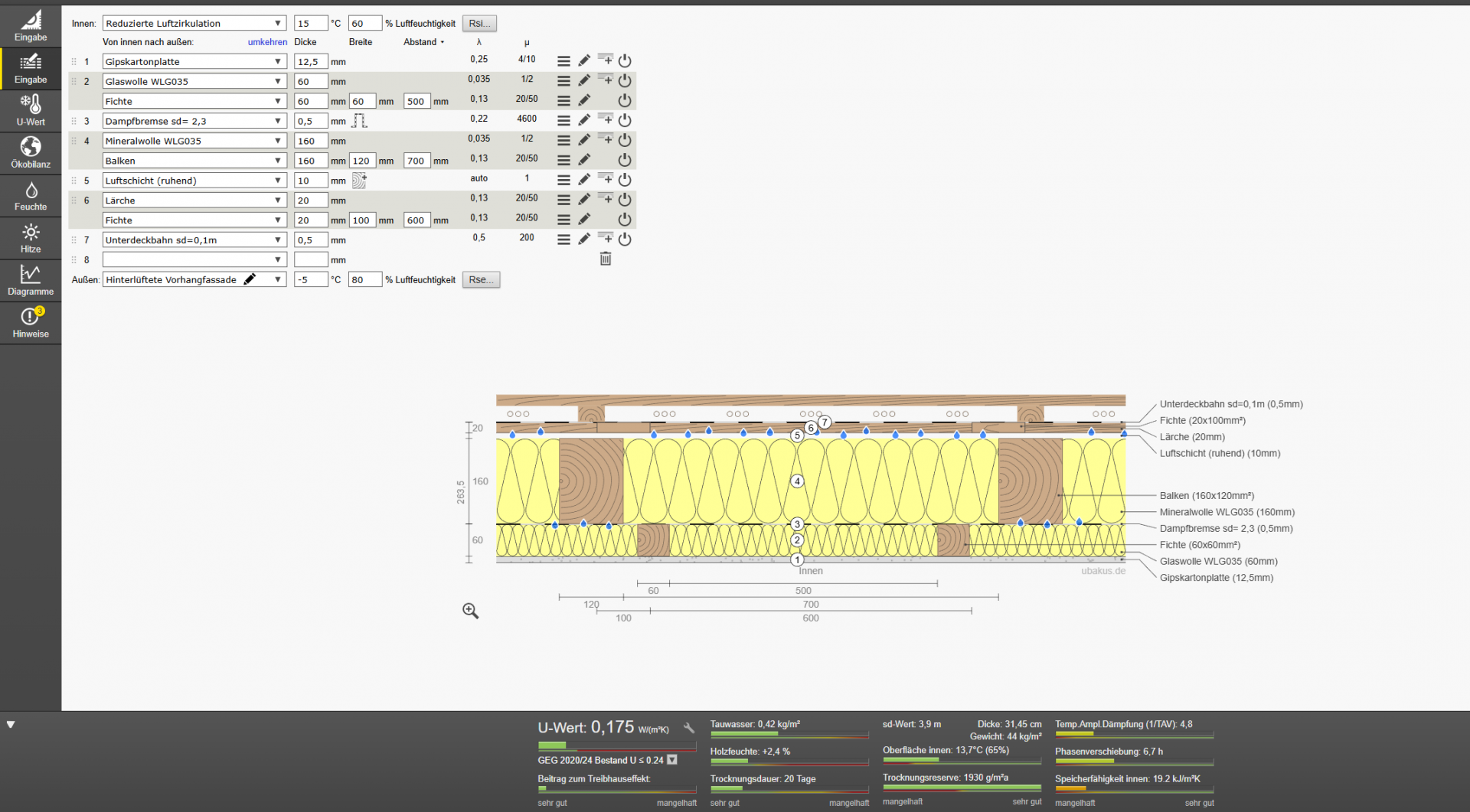The height and width of the screenshot is (812, 1470).
Task: Go to the Feuchte moisture section
Action: 31,196
